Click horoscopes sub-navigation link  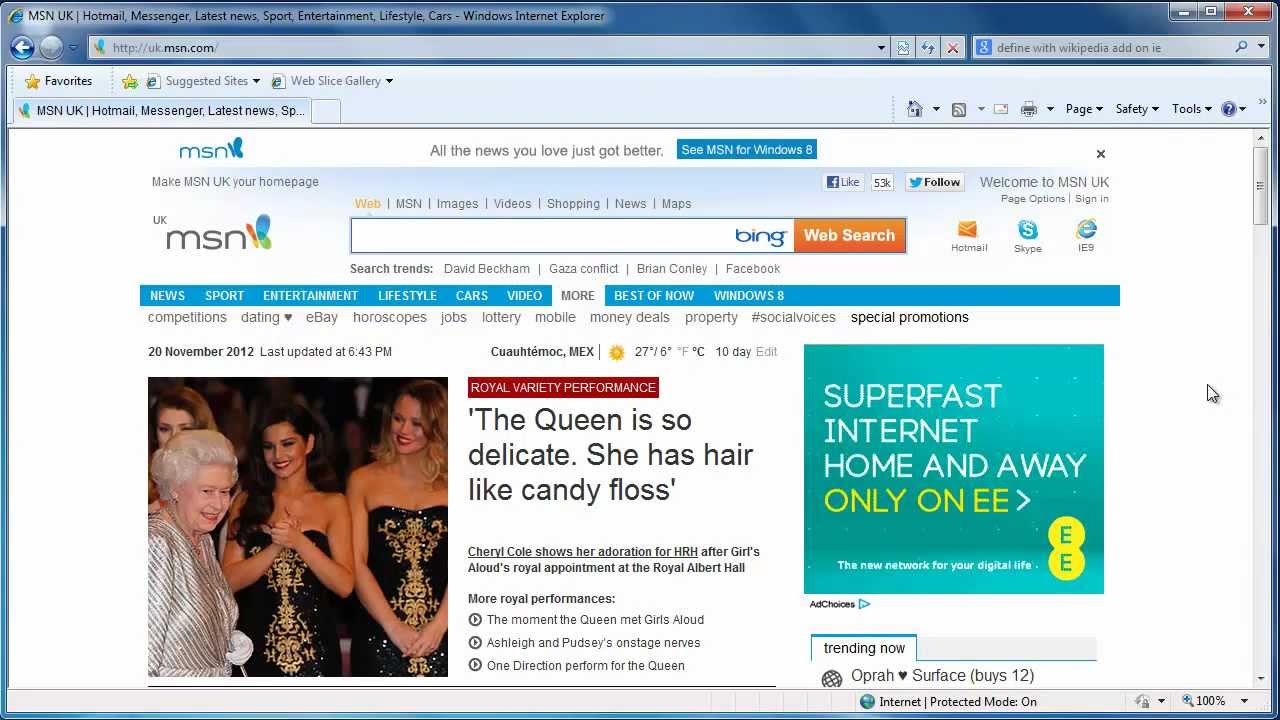pyautogui.click(x=390, y=317)
